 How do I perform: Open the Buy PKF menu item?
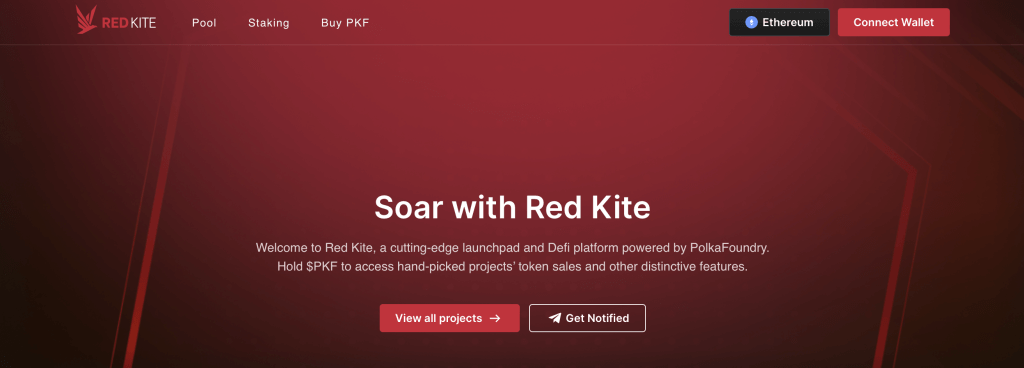[x=345, y=23]
